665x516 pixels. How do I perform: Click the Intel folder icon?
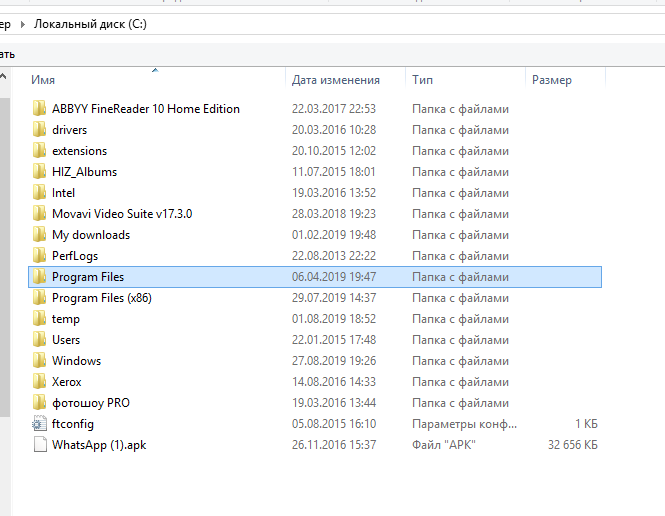[39, 192]
